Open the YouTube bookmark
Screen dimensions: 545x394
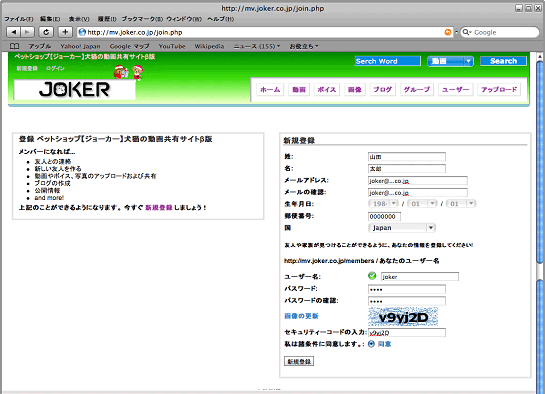pos(172,46)
